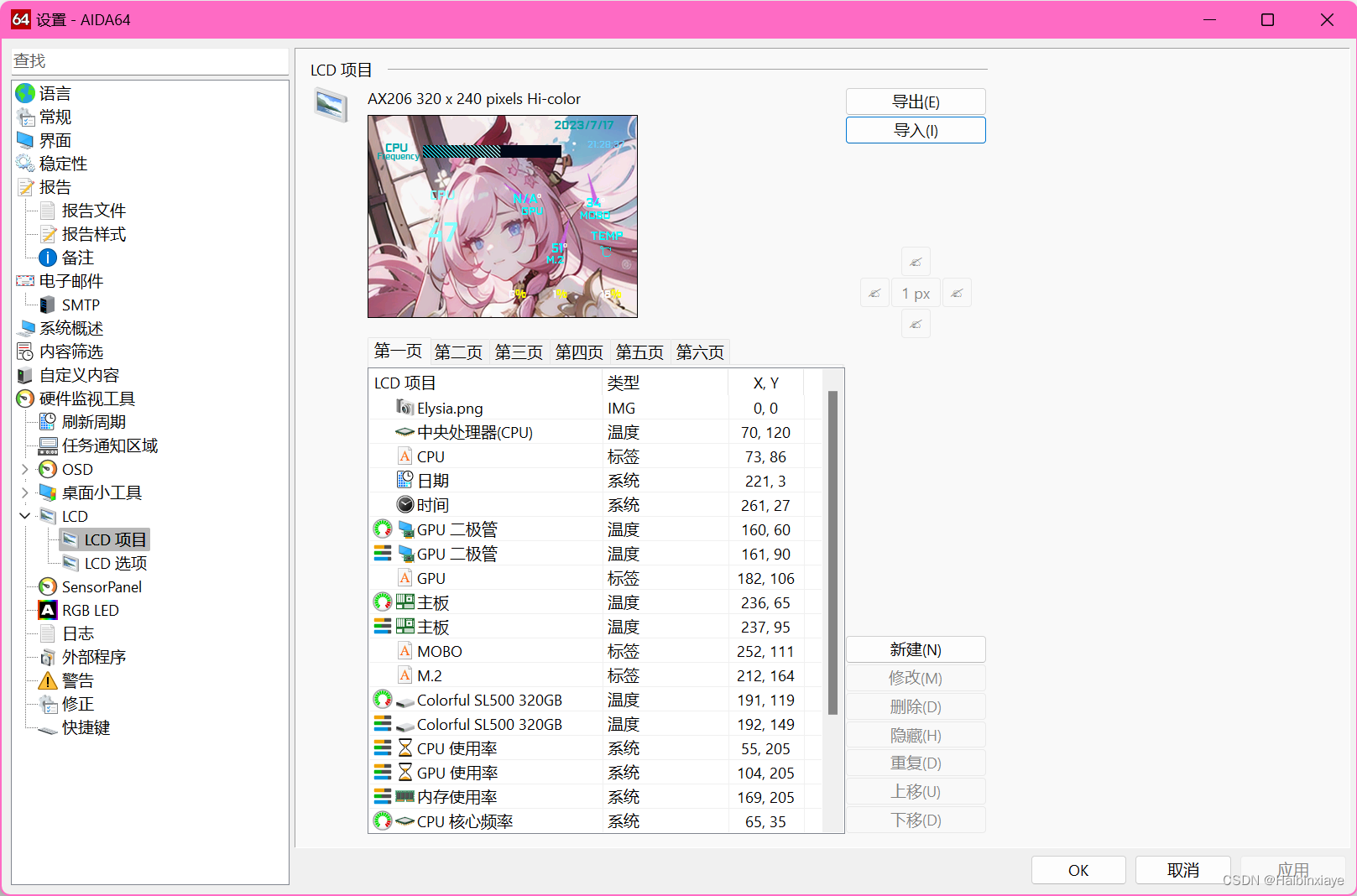Open the 系统概述 system overview settings

tap(72, 328)
